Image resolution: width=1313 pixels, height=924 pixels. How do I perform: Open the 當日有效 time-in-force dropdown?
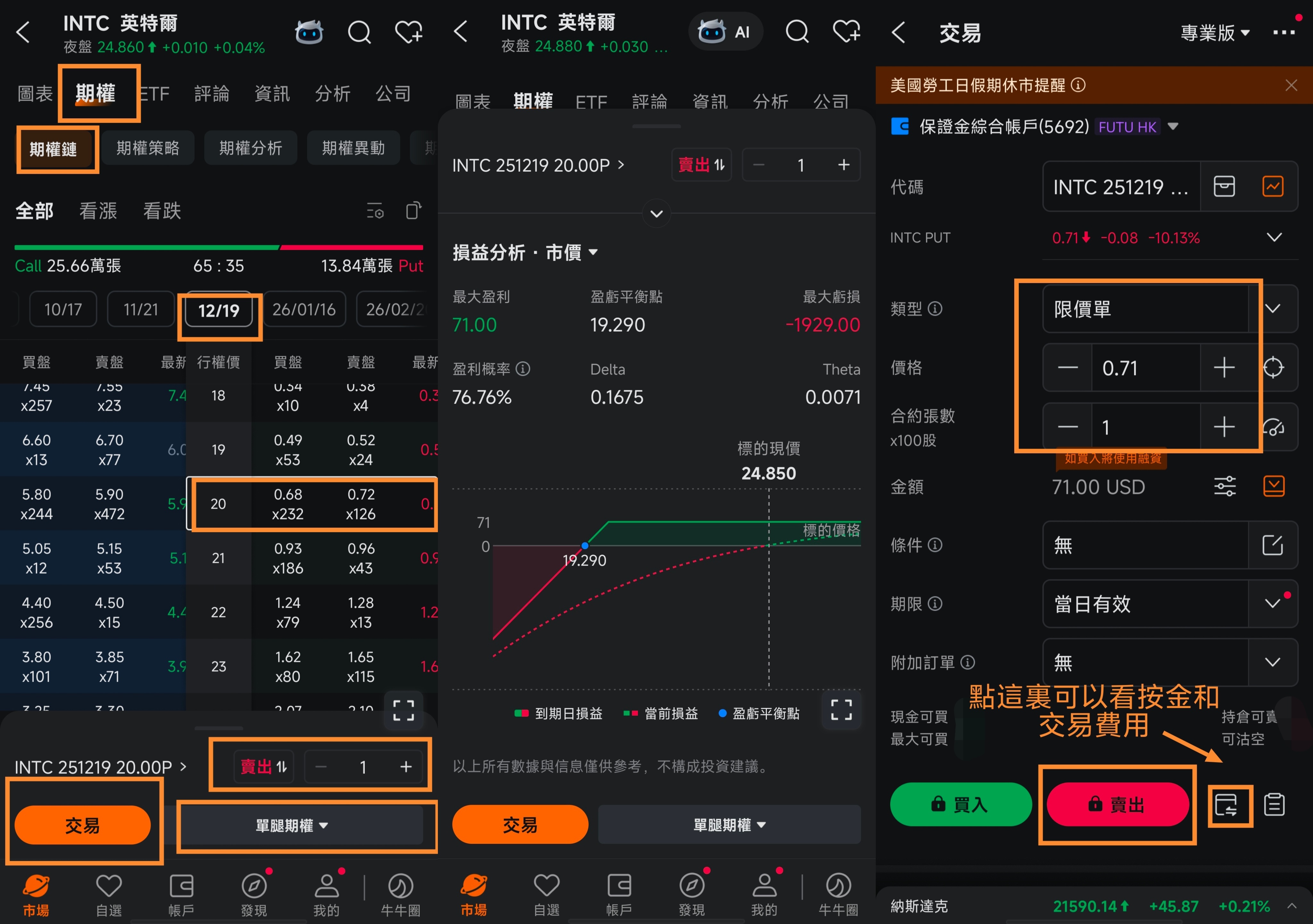tap(1273, 604)
